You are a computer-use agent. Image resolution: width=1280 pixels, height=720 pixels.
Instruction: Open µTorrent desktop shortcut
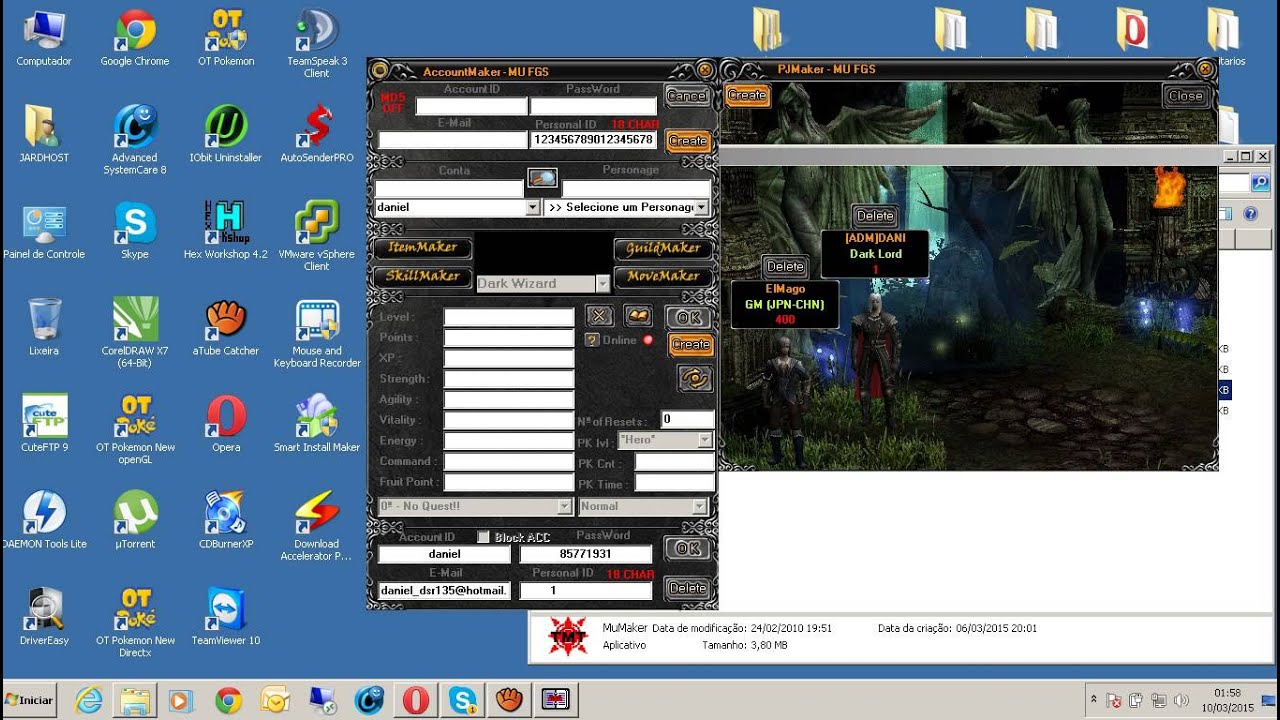[135, 521]
